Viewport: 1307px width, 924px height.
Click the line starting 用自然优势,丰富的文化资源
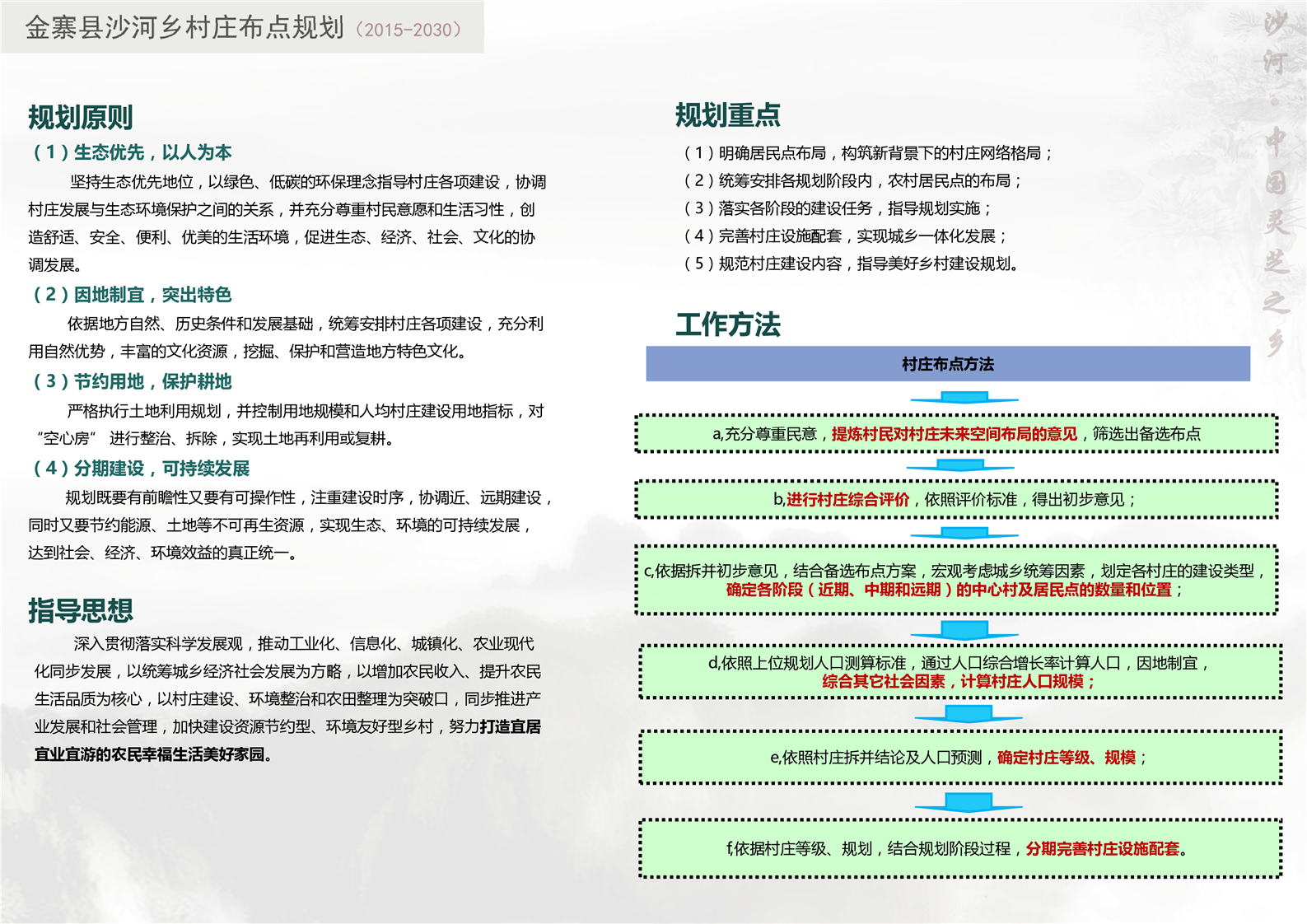point(250,352)
